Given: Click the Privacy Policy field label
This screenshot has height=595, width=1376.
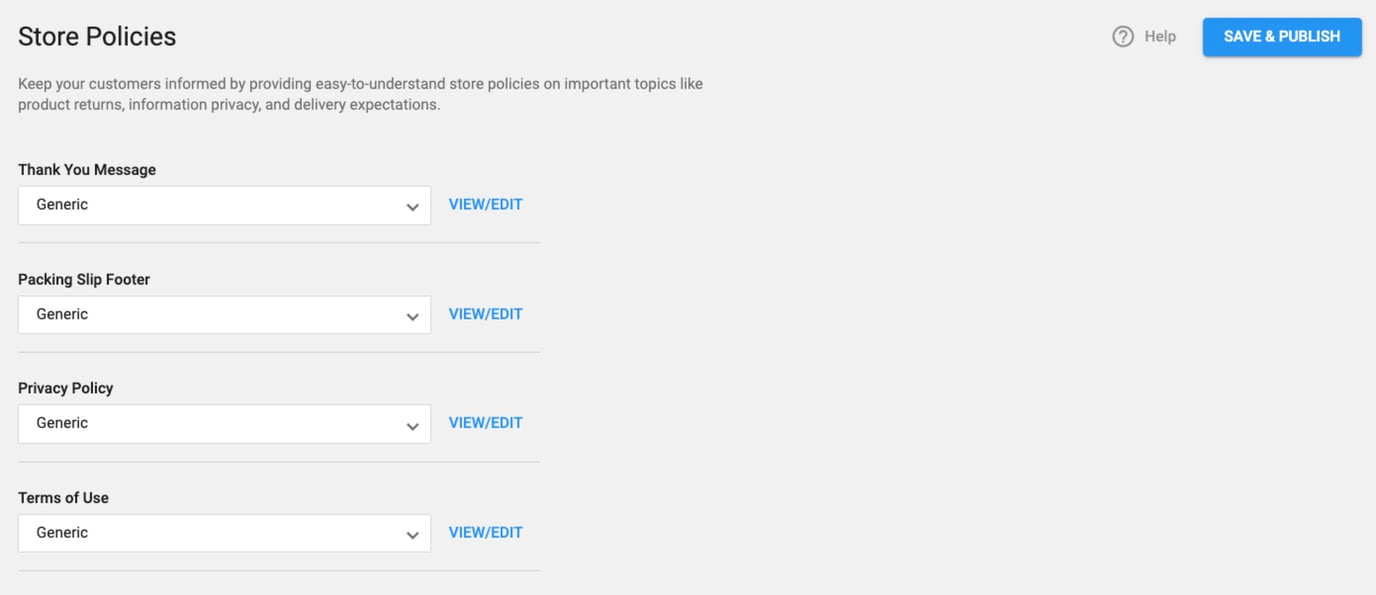Looking at the screenshot, I should pyautogui.click(x=66, y=388).
